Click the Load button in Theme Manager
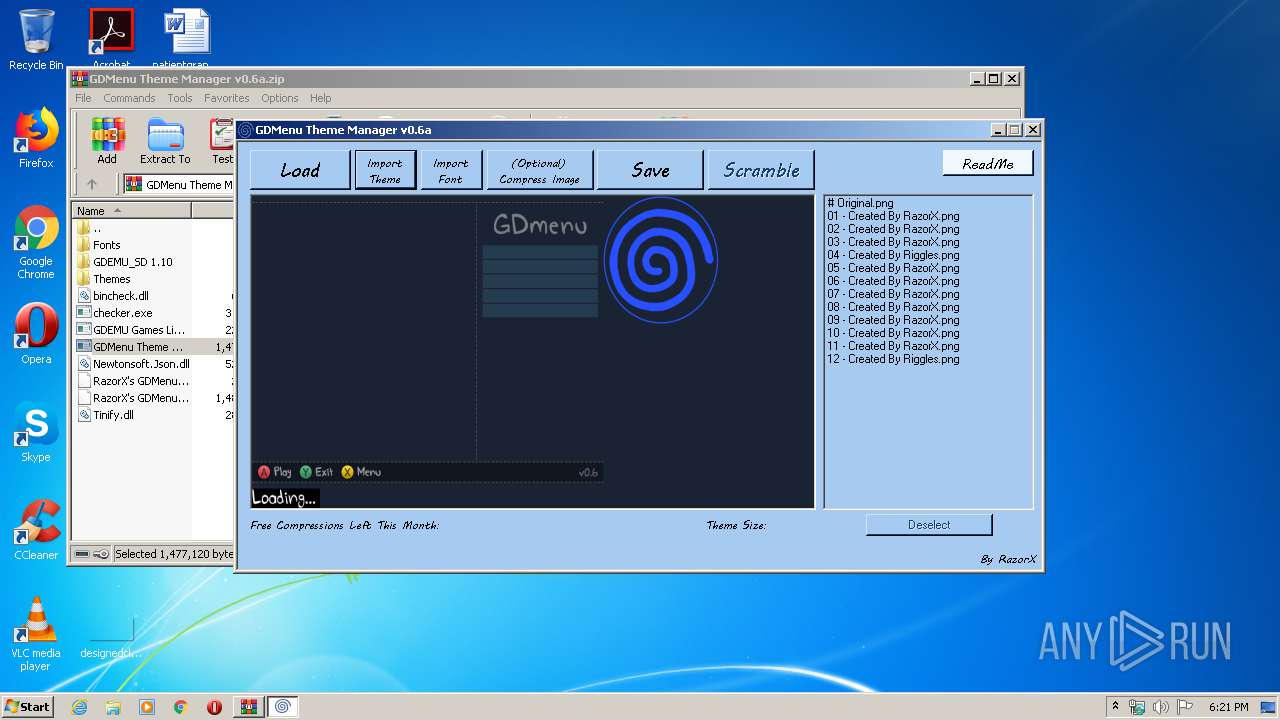This screenshot has width=1280, height=720. [x=300, y=170]
